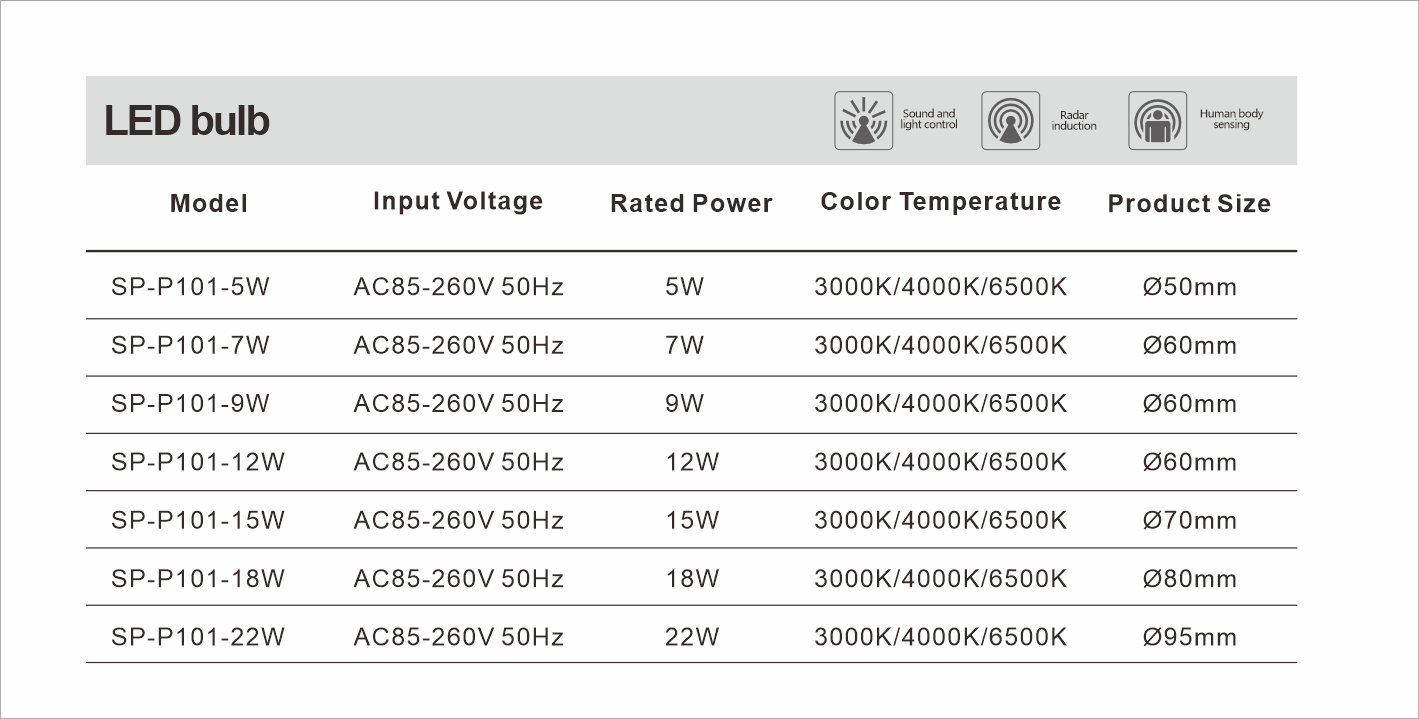This screenshot has width=1419, height=719.
Task: Click the Rated Power column header
Action: pos(691,204)
